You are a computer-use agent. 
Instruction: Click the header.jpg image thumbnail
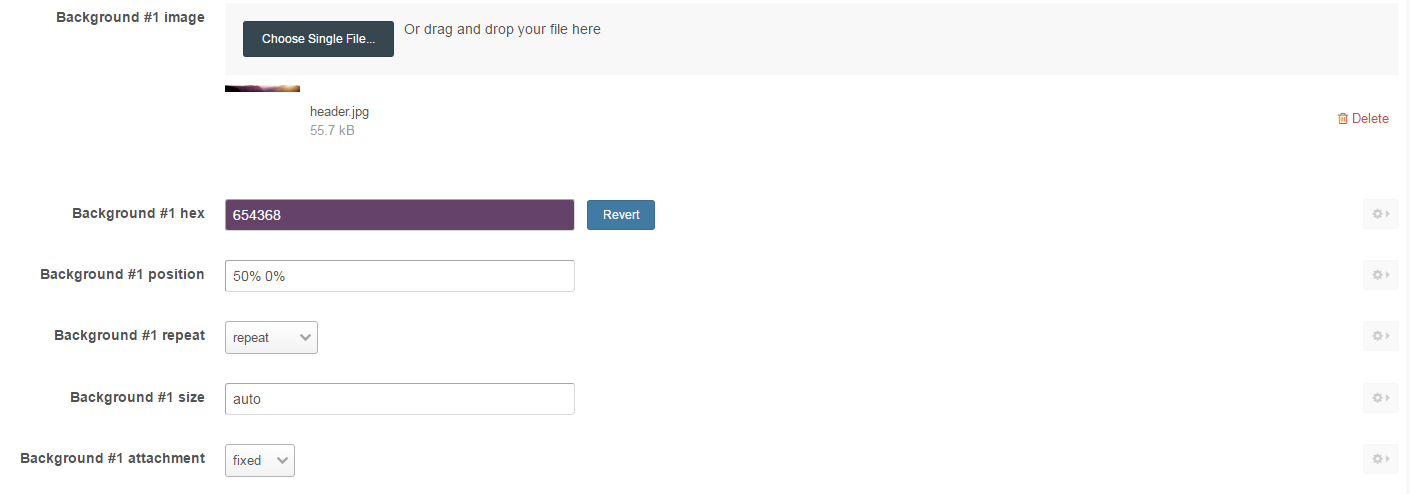point(262,89)
